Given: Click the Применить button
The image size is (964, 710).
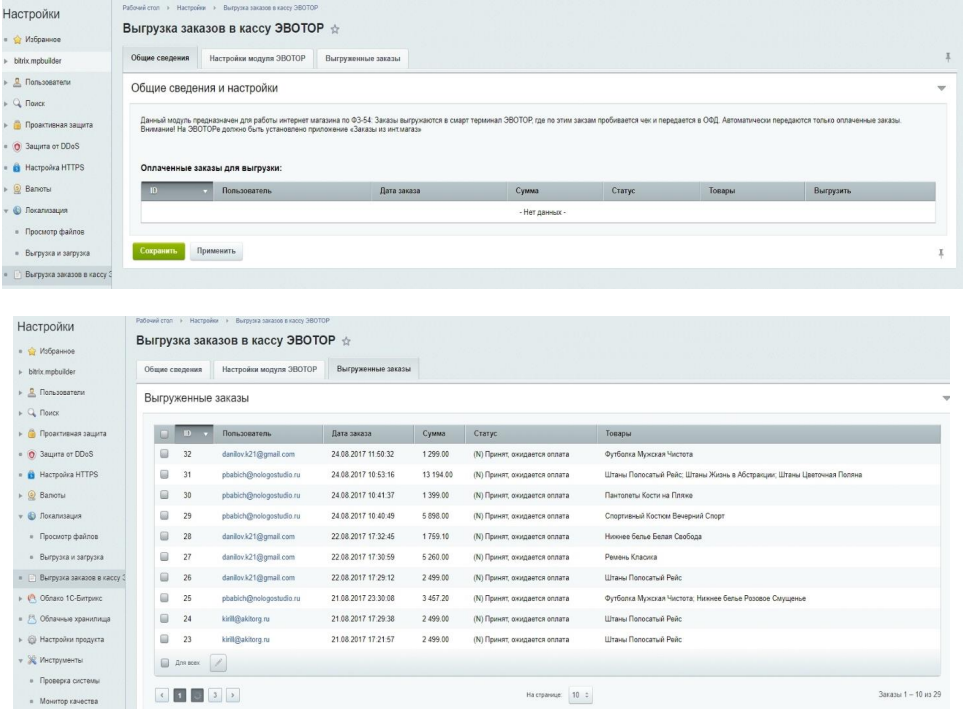Looking at the screenshot, I should click(216, 251).
